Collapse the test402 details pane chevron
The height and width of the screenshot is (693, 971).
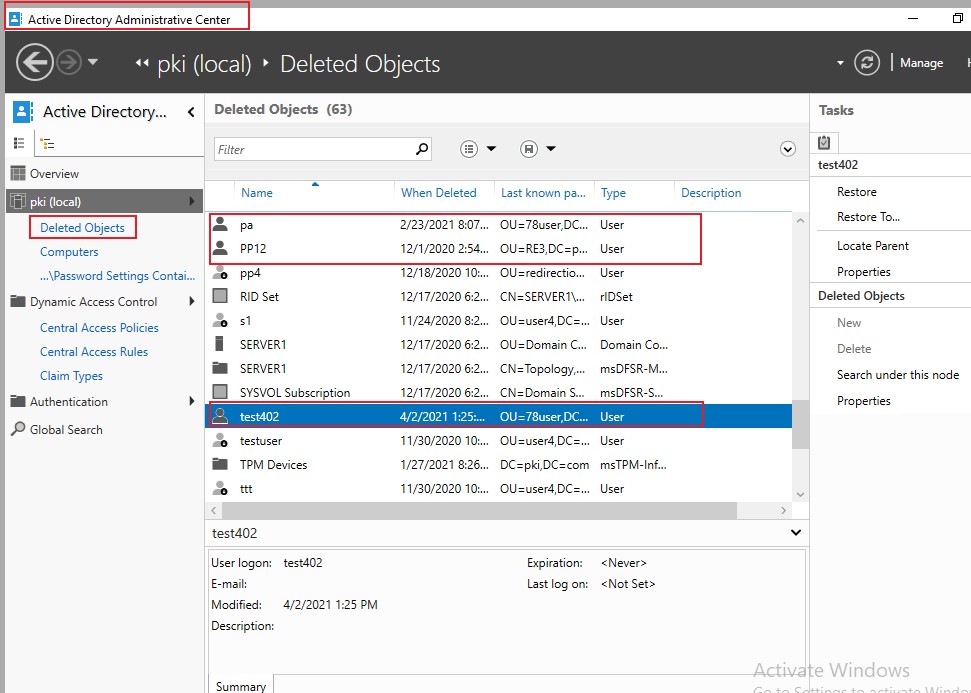[796, 533]
